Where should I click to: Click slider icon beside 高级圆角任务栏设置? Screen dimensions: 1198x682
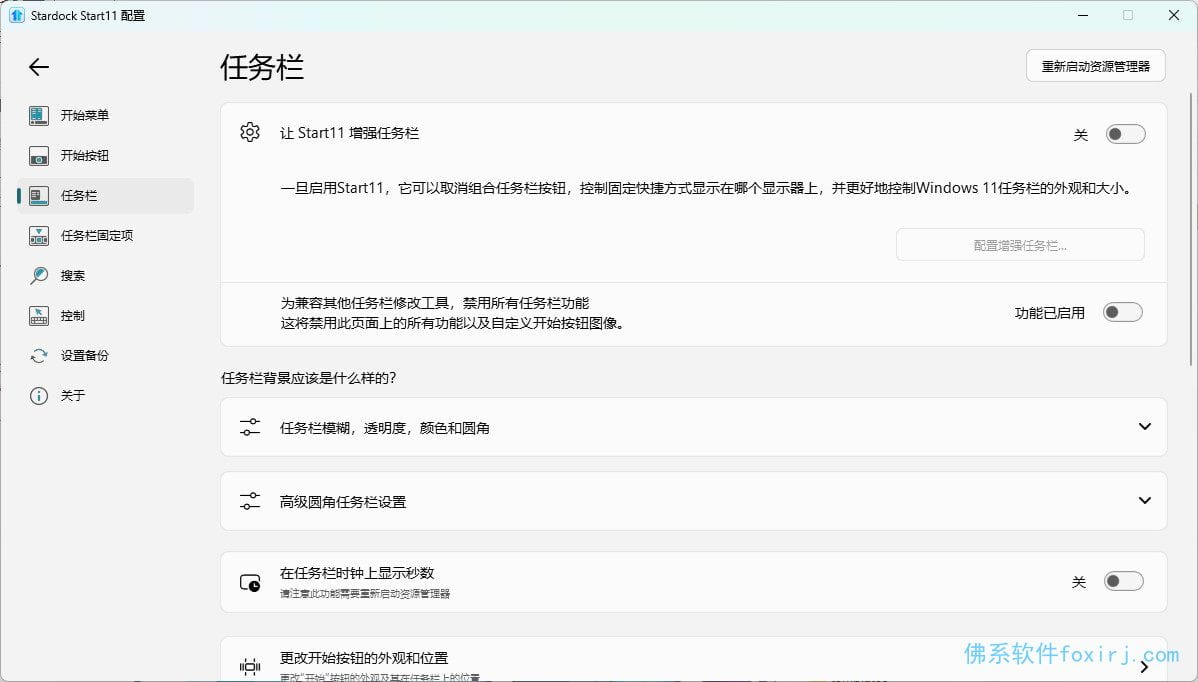click(x=250, y=501)
